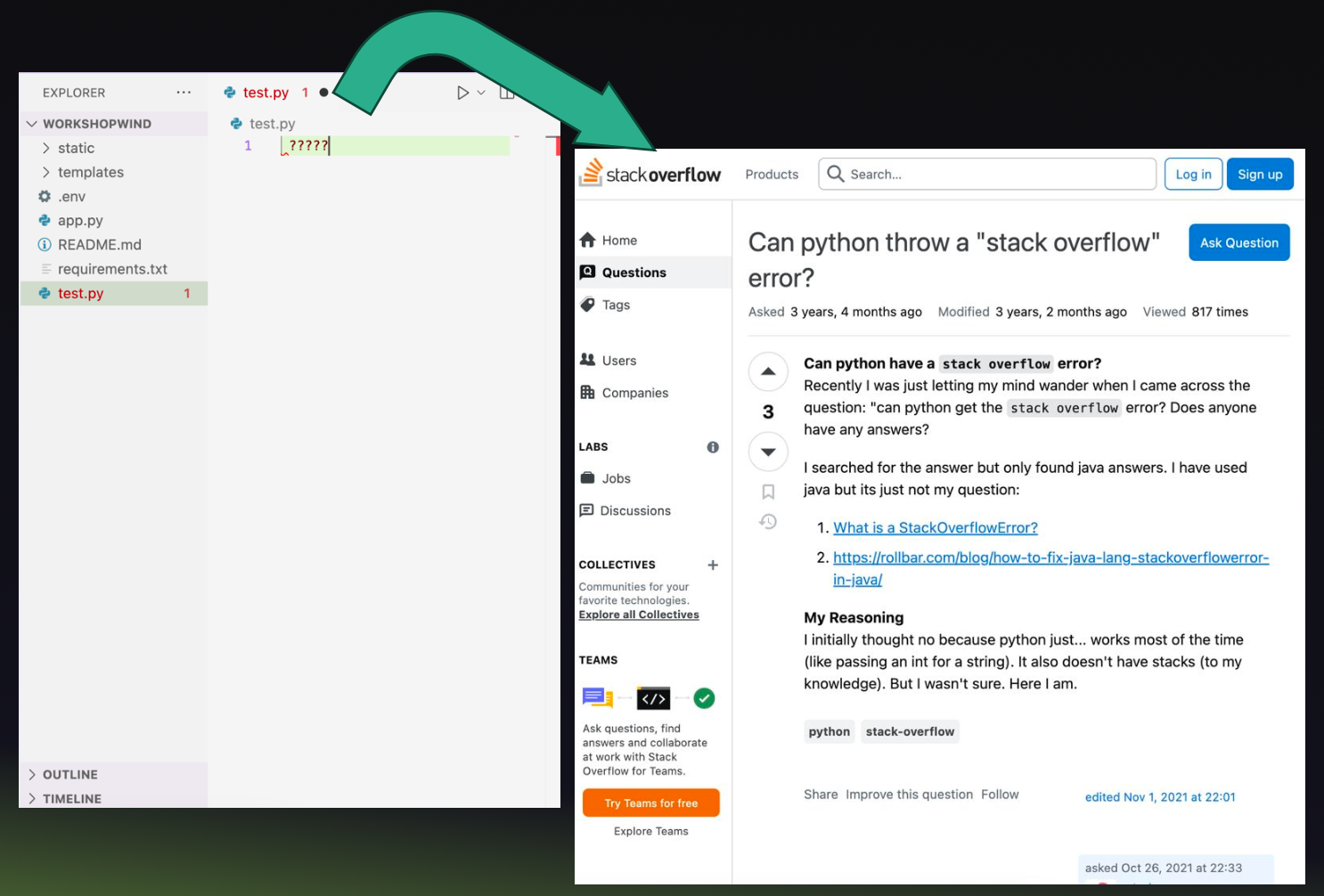1324x896 pixels.
Task: Click test.py in the editor breadcrumb
Action: click(x=272, y=124)
